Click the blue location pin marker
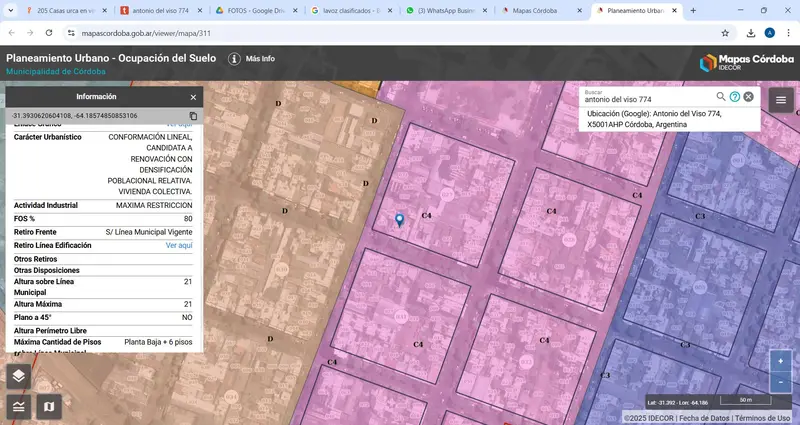 point(400,219)
